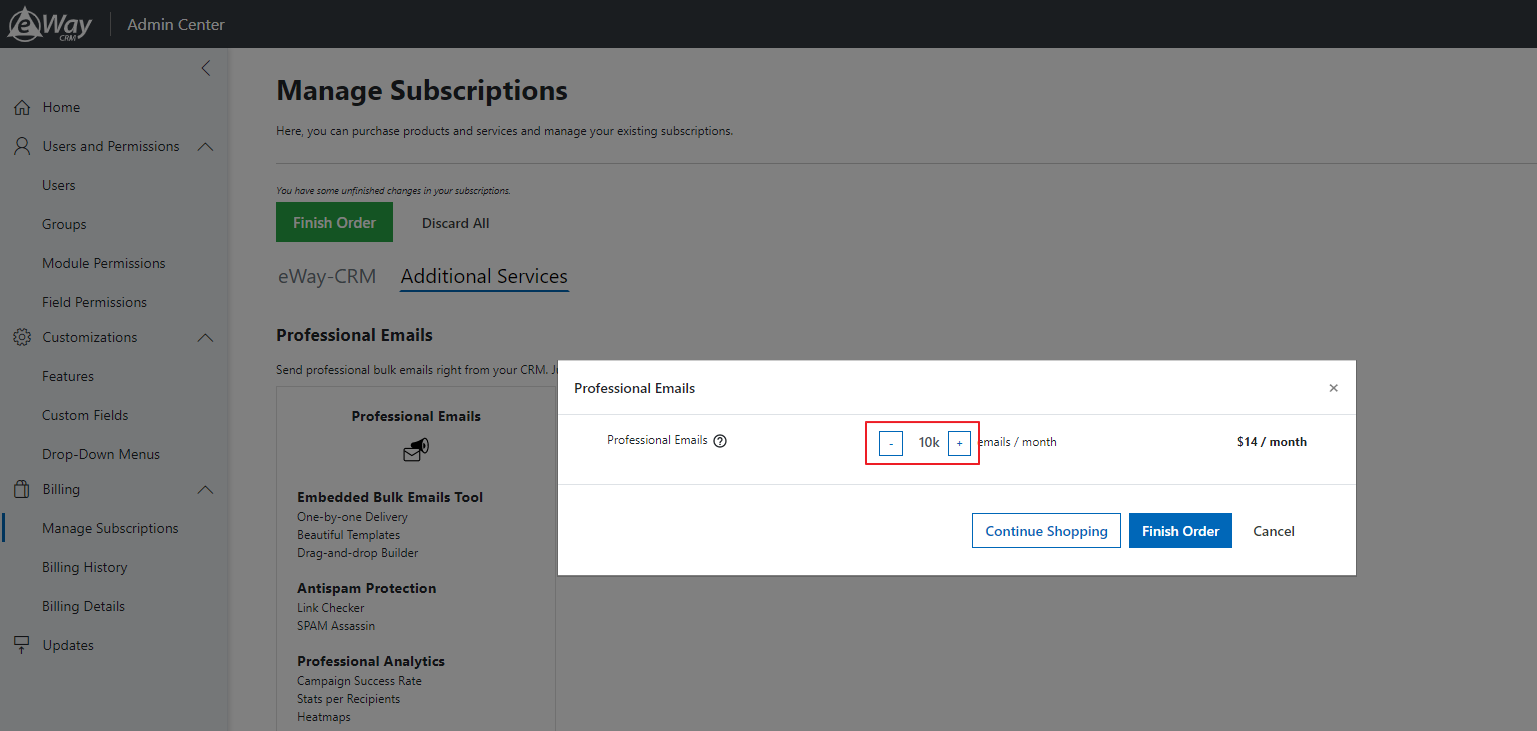
Task: Collapse the Customizations section chevron
Action: point(205,337)
